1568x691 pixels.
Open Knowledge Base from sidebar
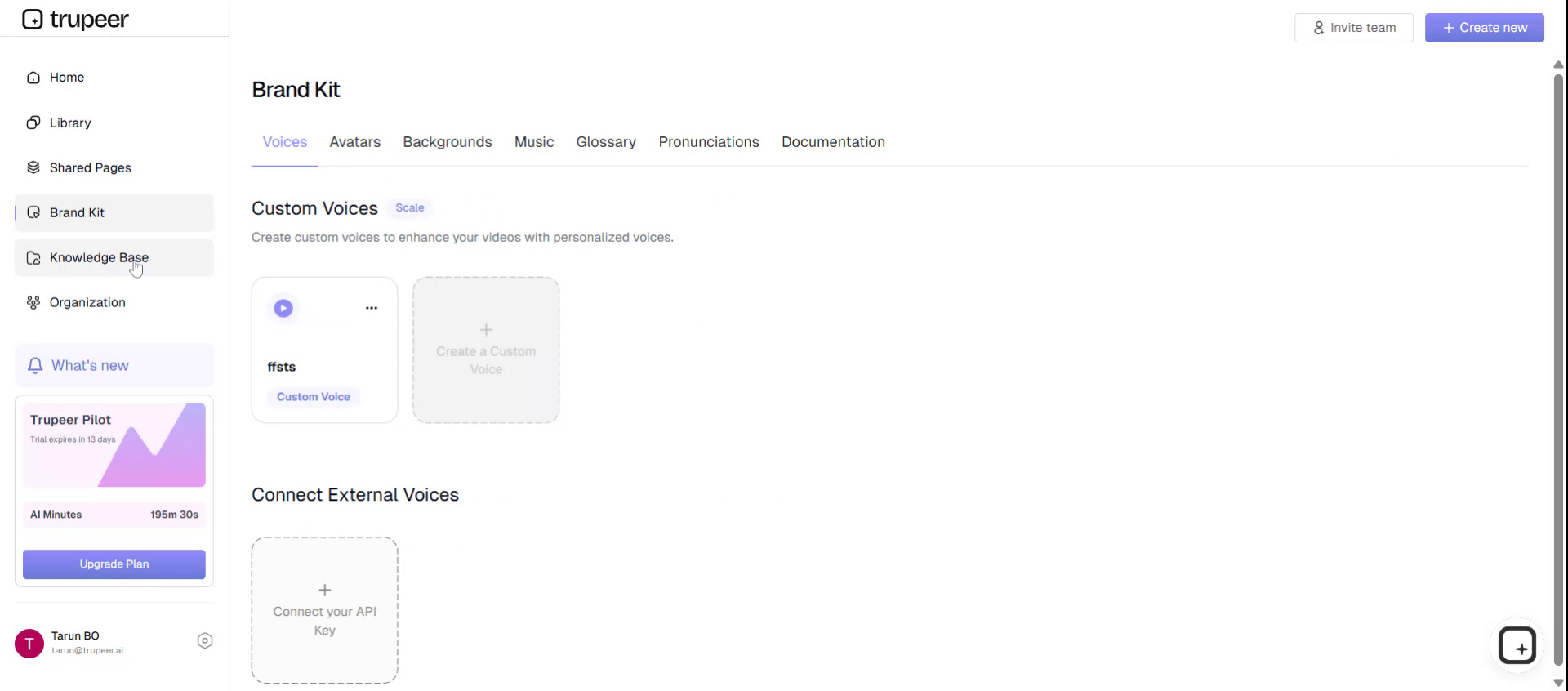(114, 257)
